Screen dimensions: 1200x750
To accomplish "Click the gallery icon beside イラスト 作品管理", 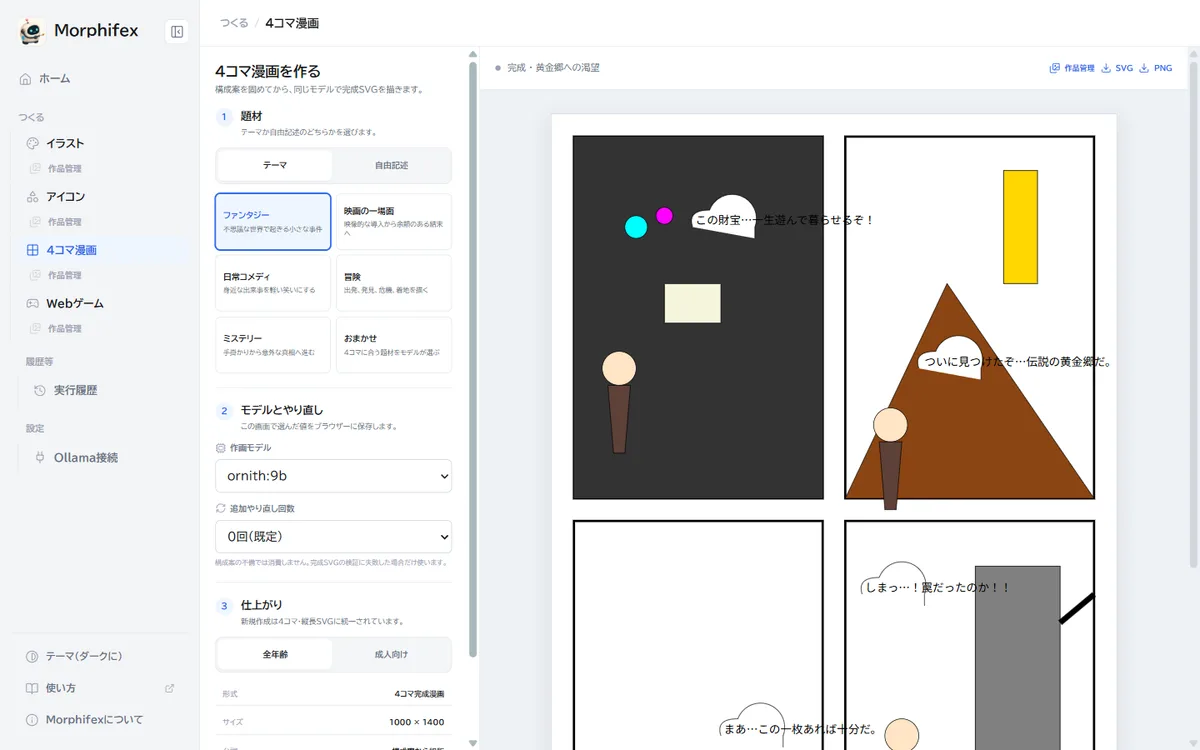I will point(36,169).
